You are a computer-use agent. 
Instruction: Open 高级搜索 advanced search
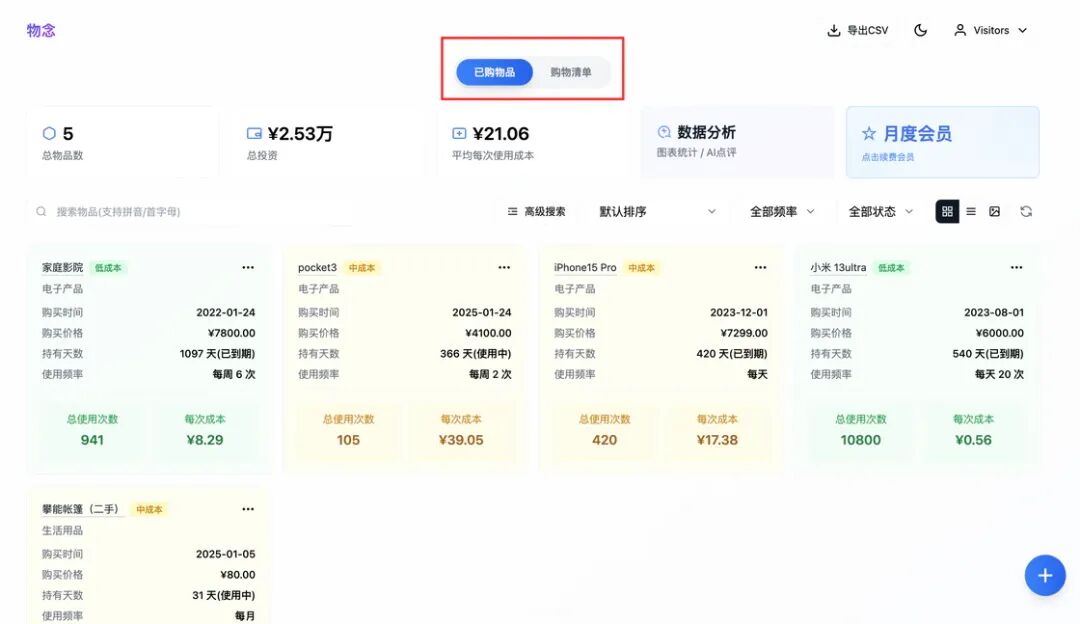(x=536, y=211)
